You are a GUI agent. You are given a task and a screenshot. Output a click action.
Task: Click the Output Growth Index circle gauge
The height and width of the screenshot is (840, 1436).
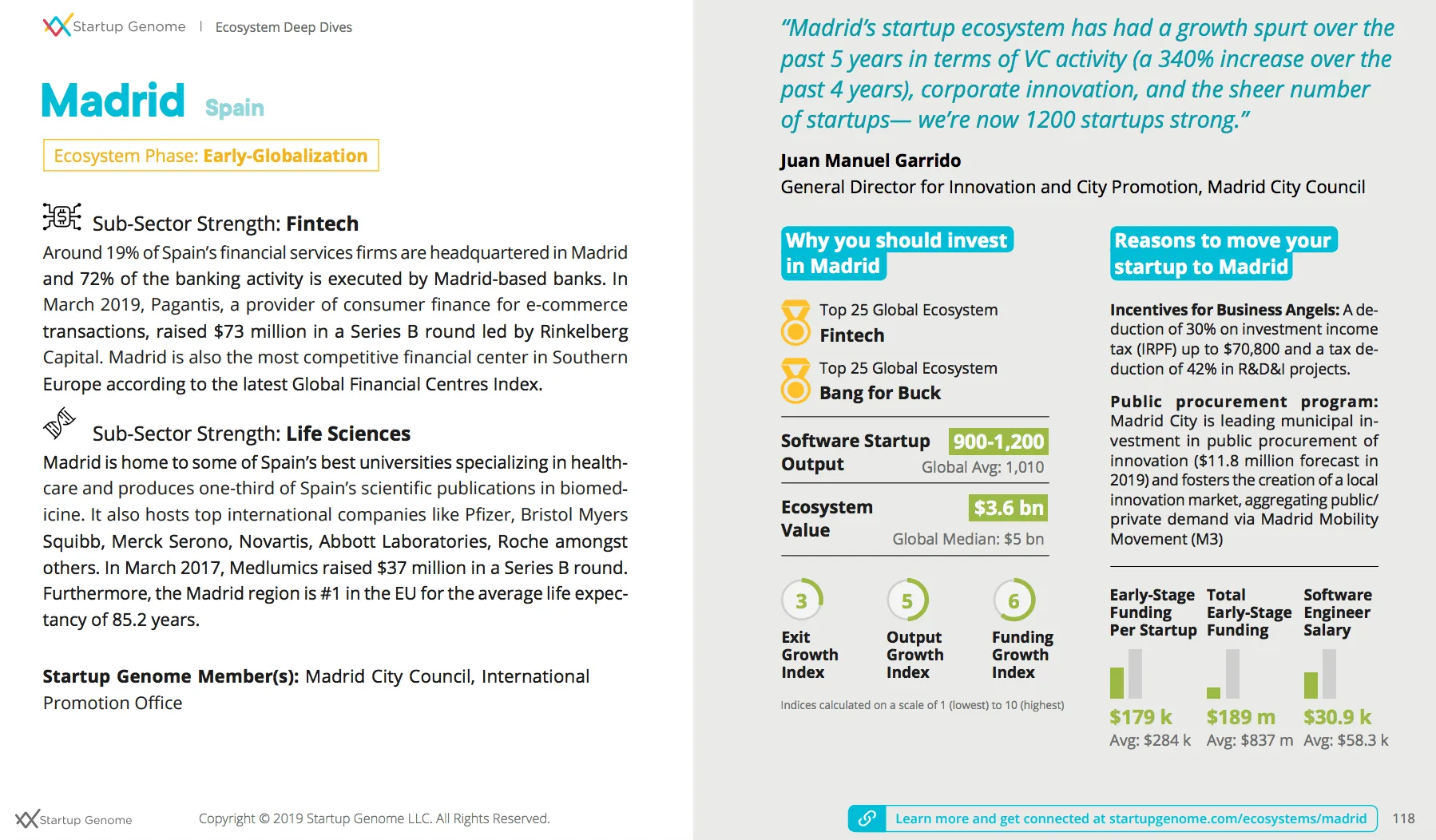pyautogui.click(x=907, y=600)
